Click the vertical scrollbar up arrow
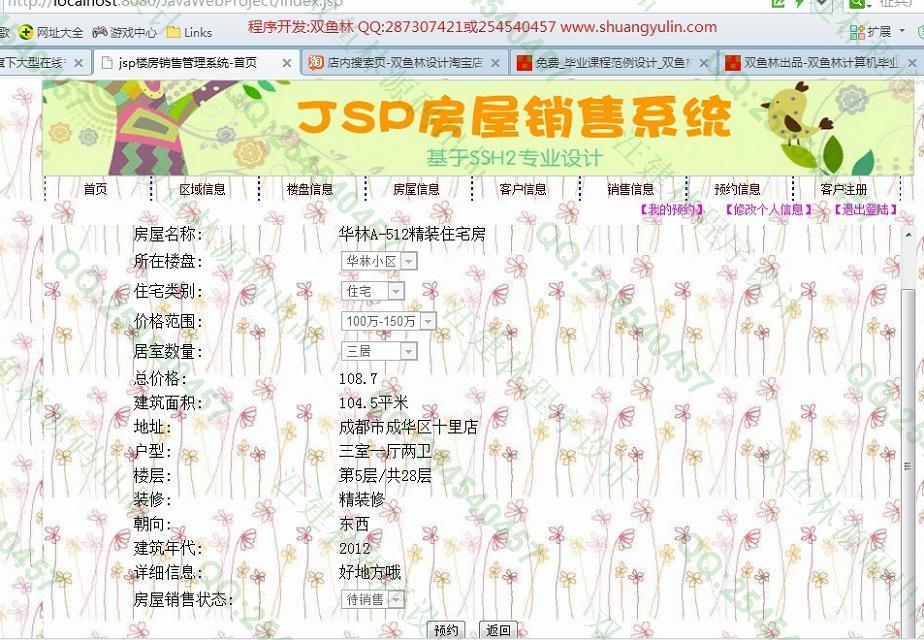 tap(908, 235)
